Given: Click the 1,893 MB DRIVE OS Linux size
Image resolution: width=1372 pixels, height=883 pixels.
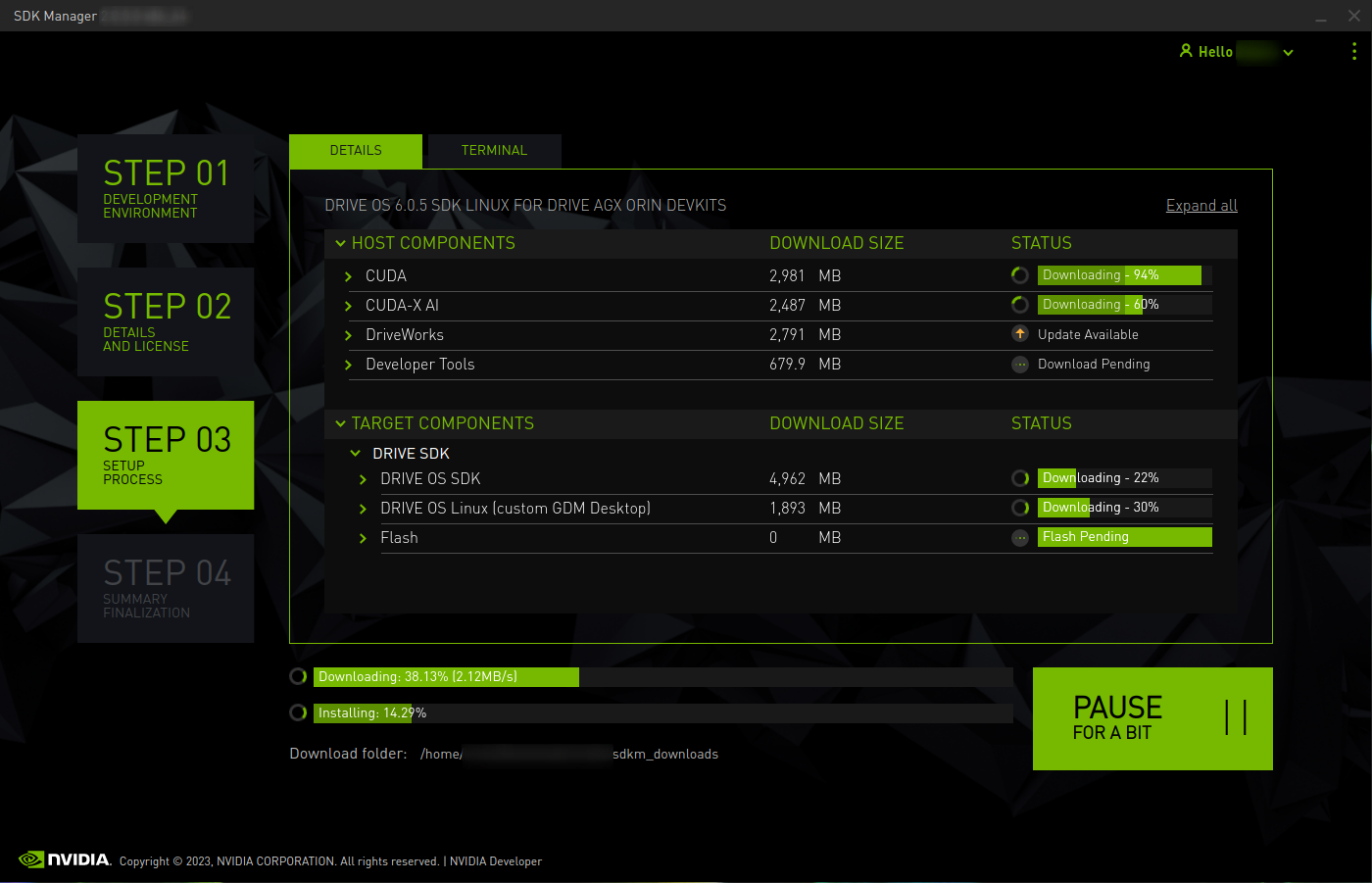Looking at the screenshot, I should coord(806,509).
